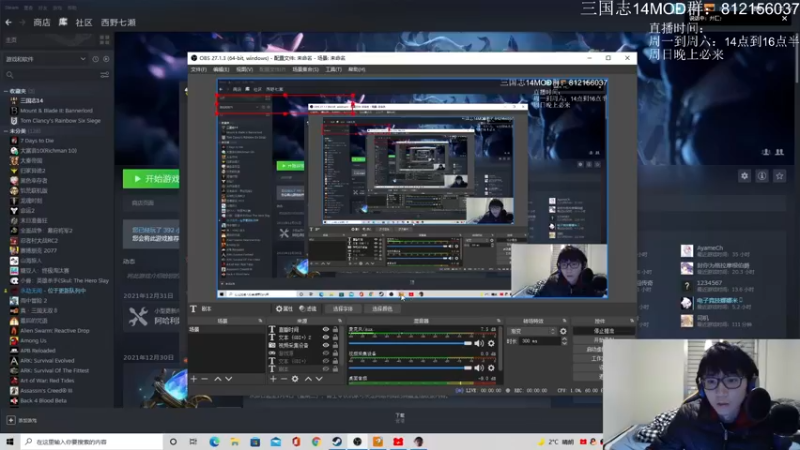Adjust the 视频采集设备 volume slider
The image size is (800, 450).
[410, 368]
